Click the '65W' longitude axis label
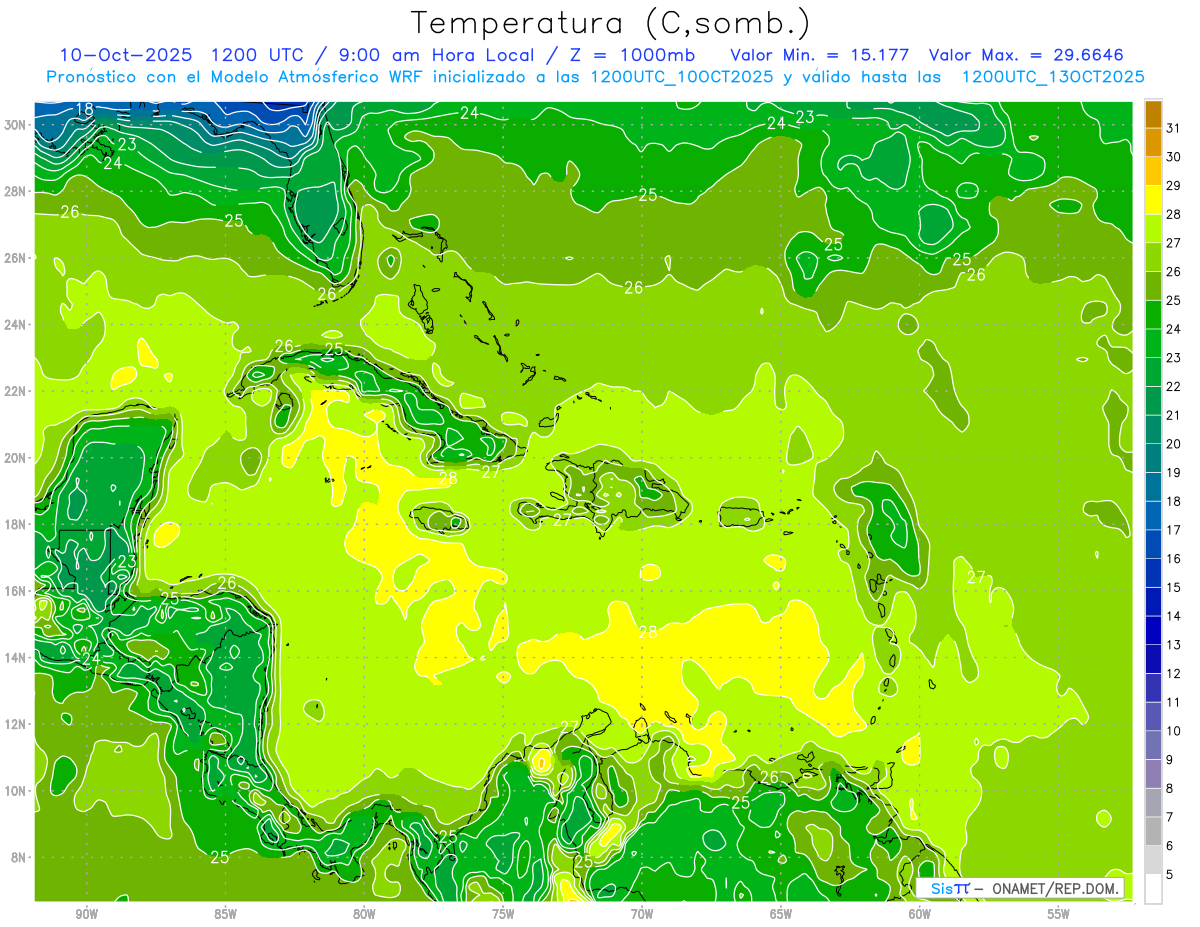This screenshot has width=1200, height=927. [781, 914]
